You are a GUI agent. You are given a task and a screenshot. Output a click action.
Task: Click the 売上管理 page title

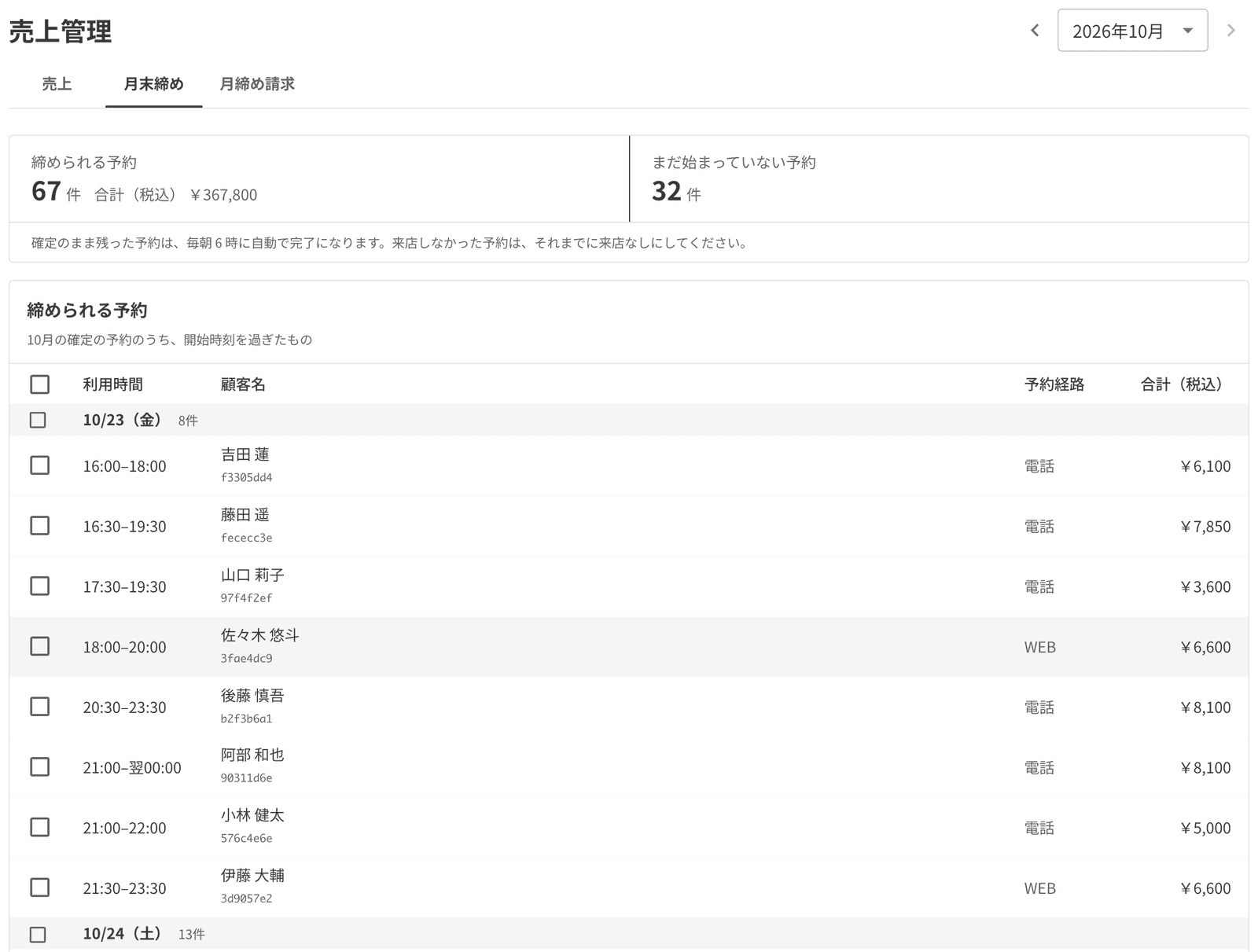pos(61,32)
